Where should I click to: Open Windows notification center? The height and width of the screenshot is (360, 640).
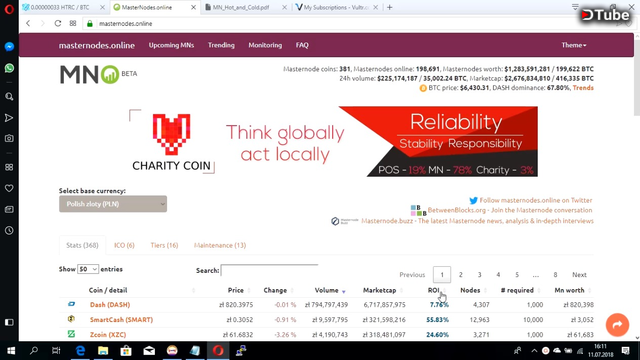(626, 351)
